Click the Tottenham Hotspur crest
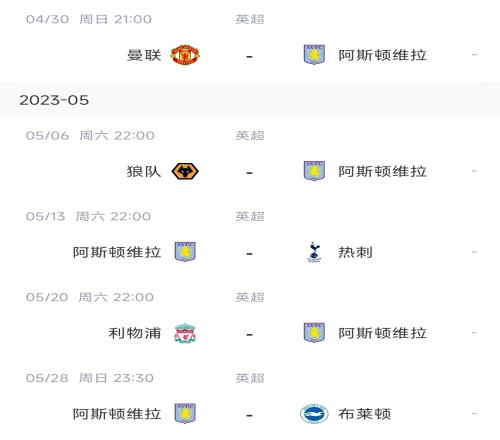This screenshot has height=440, width=500. click(314, 252)
